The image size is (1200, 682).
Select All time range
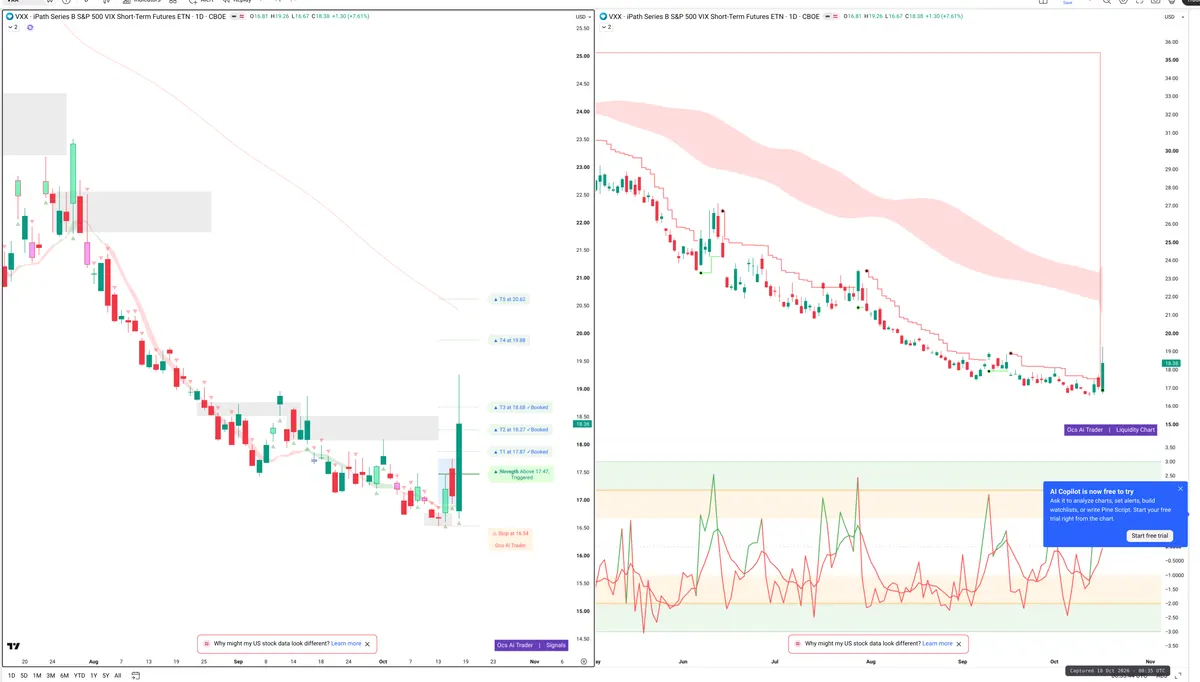(x=117, y=676)
